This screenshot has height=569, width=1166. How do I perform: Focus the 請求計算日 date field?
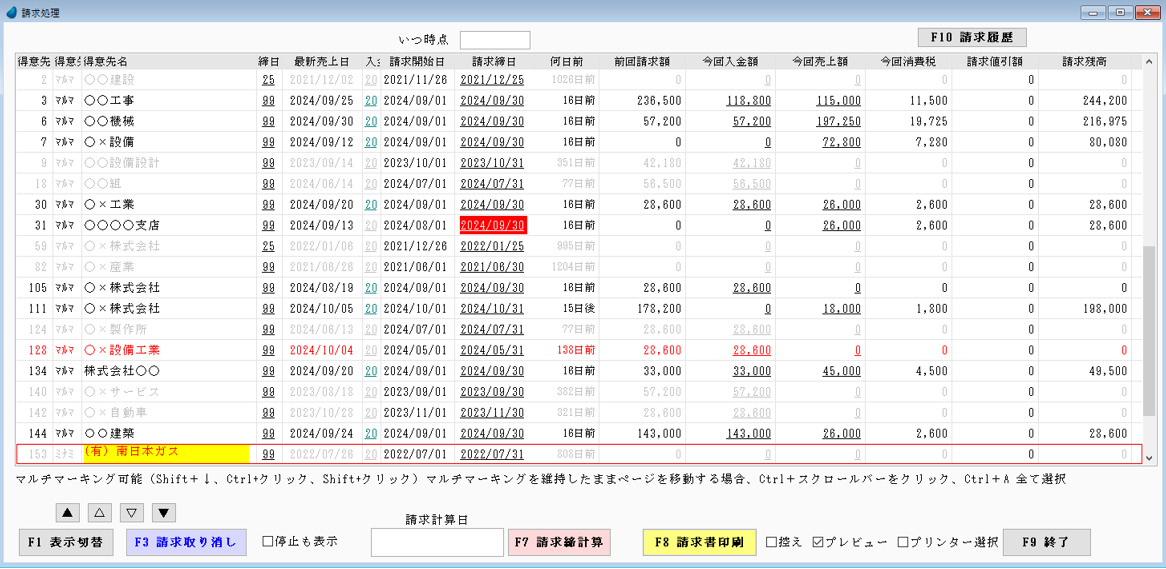pyautogui.click(x=437, y=542)
